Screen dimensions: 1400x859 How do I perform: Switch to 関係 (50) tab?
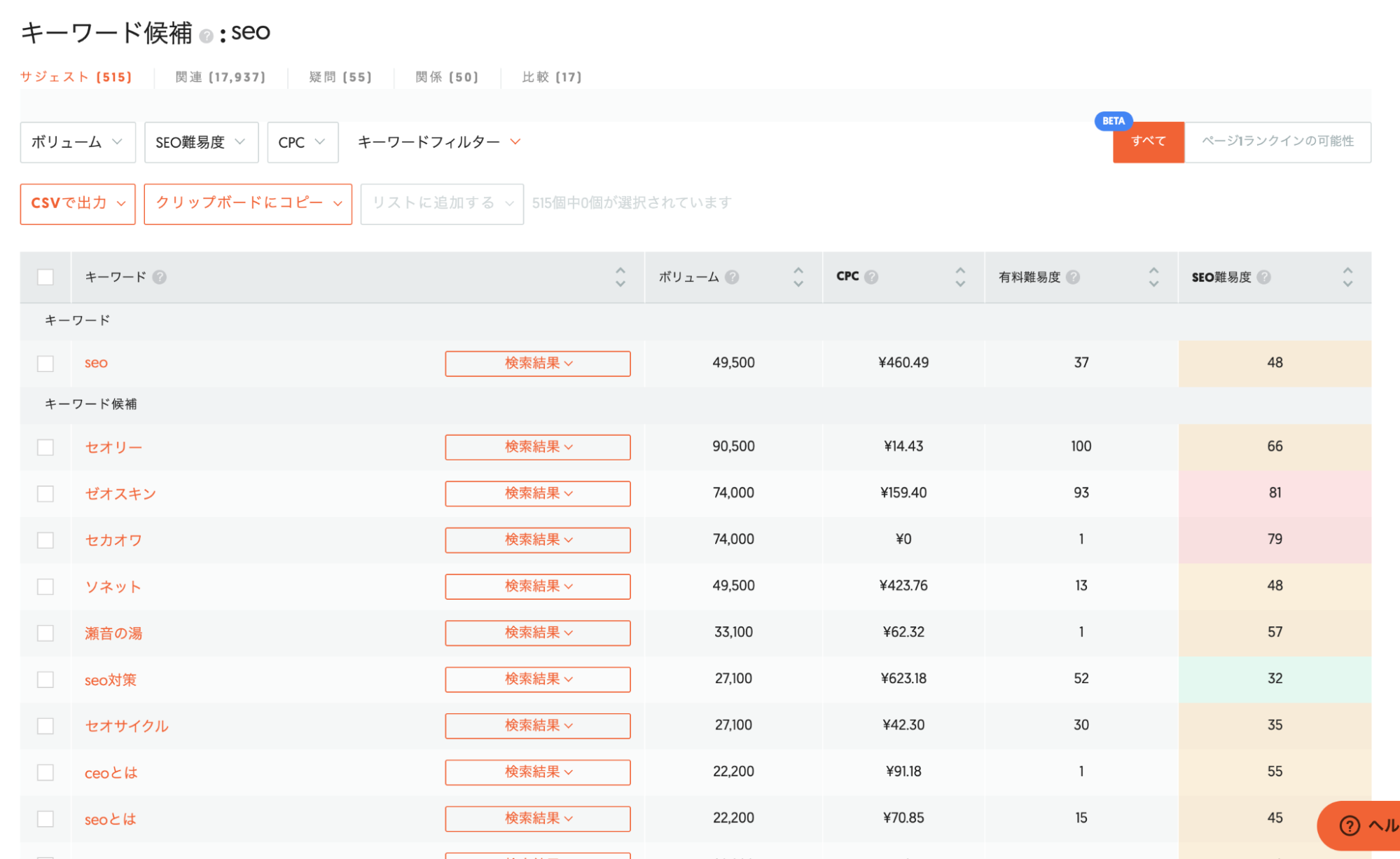click(x=447, y=77)
